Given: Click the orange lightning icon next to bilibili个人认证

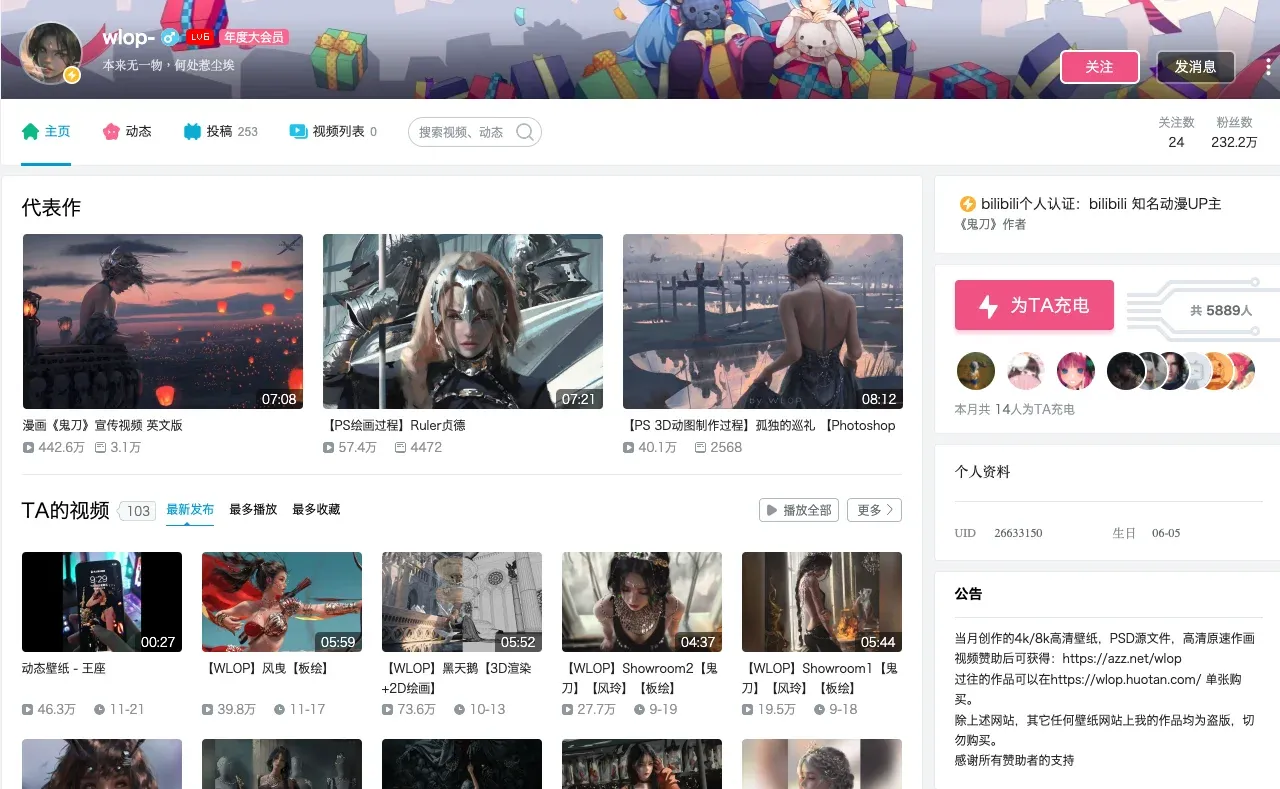Looking at the screenshot, I should [967, 204].
